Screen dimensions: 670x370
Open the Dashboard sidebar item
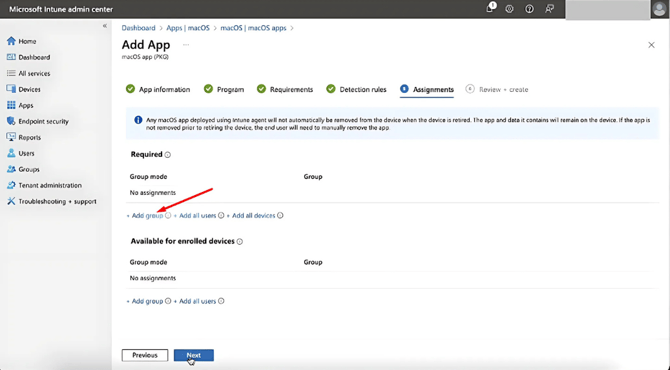coord(28,57)
